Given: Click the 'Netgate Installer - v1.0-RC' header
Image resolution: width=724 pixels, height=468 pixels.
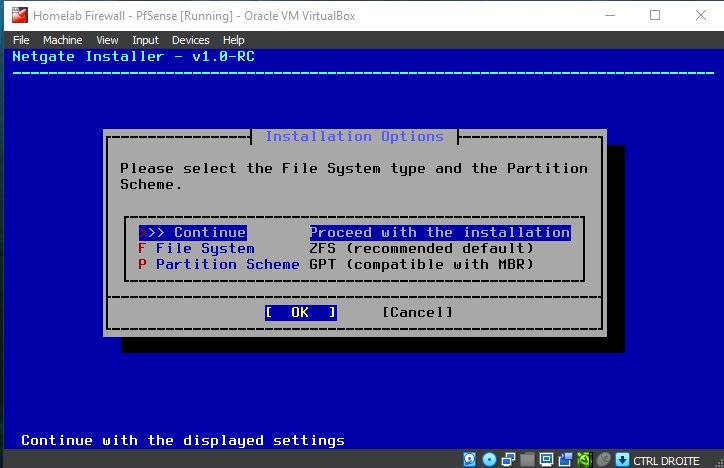Looking at the screenshot, I should (133, 57).
